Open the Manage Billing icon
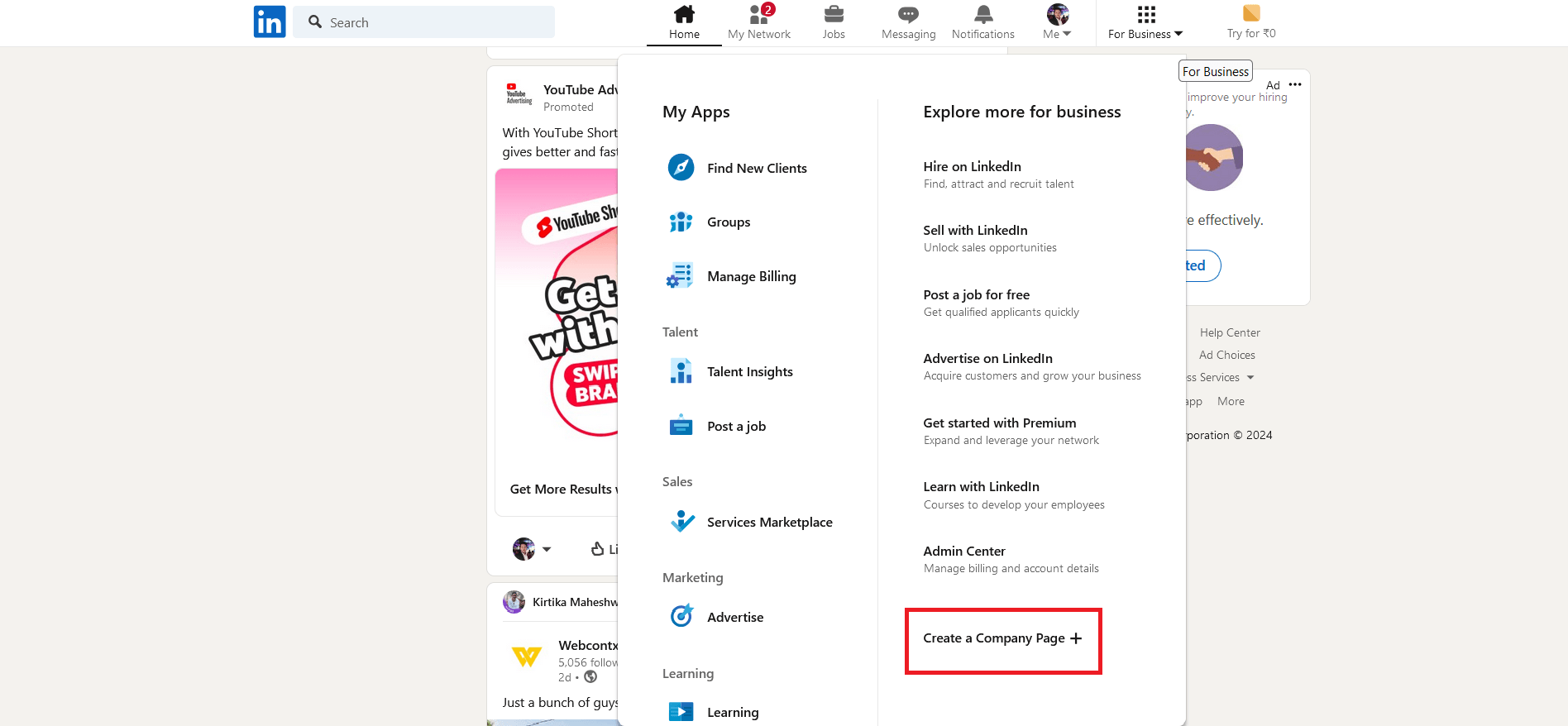Image resolution: width=1568 pixels, height=726 pixels. coord(681,276)
